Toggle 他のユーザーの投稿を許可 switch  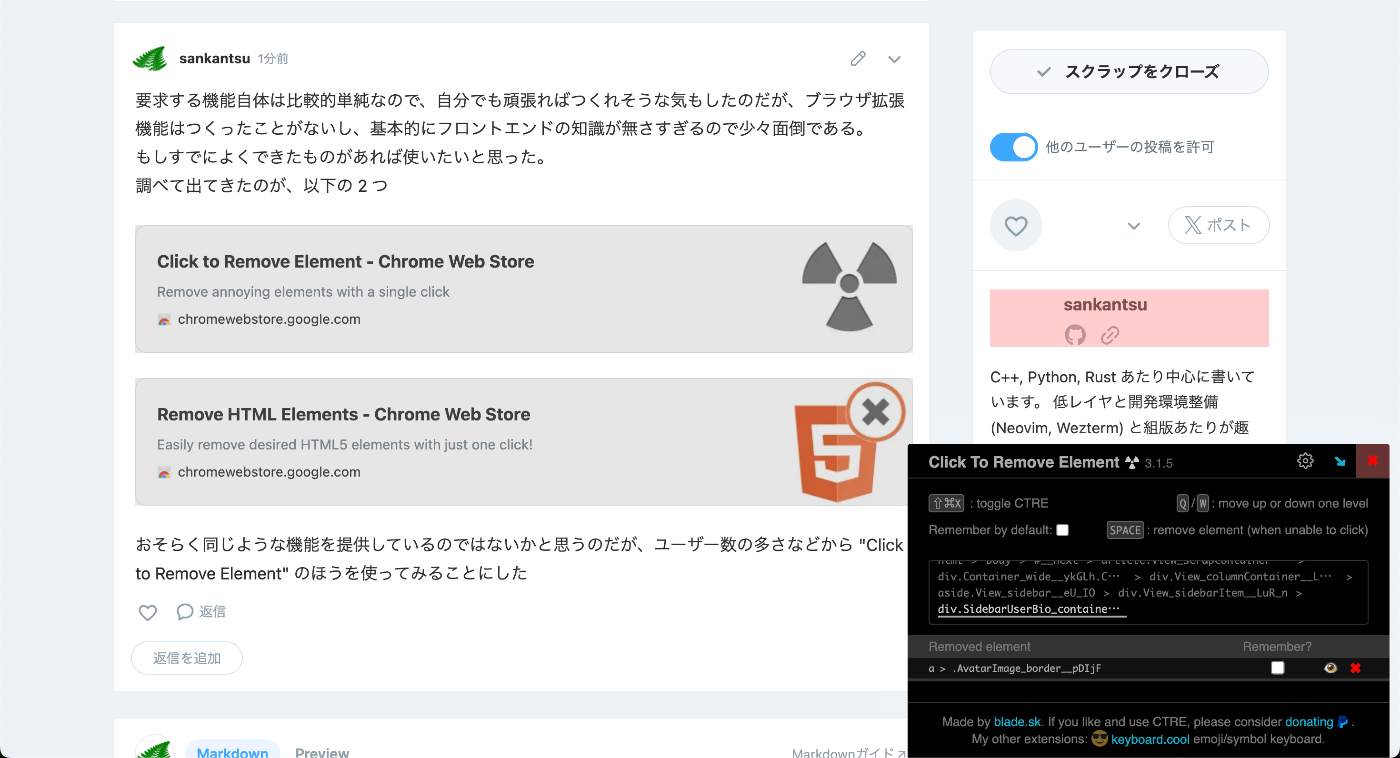(x=1014, y=147)
